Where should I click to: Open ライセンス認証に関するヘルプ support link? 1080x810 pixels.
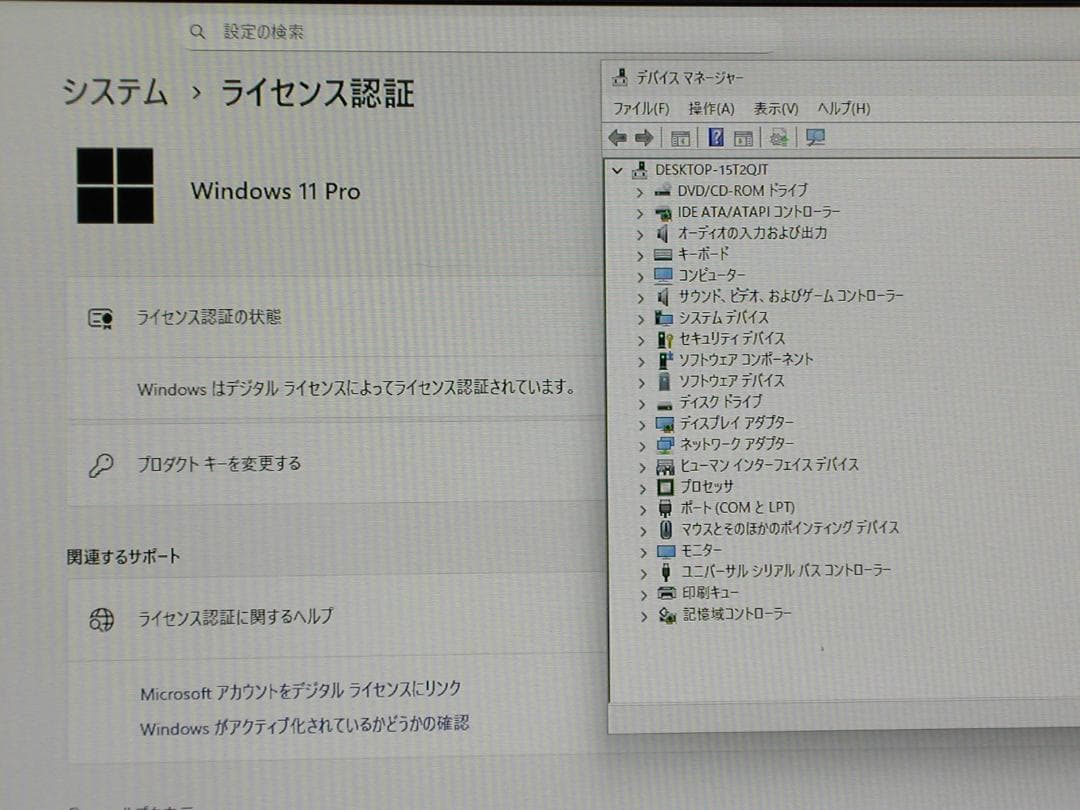click(x=233, y=618)
